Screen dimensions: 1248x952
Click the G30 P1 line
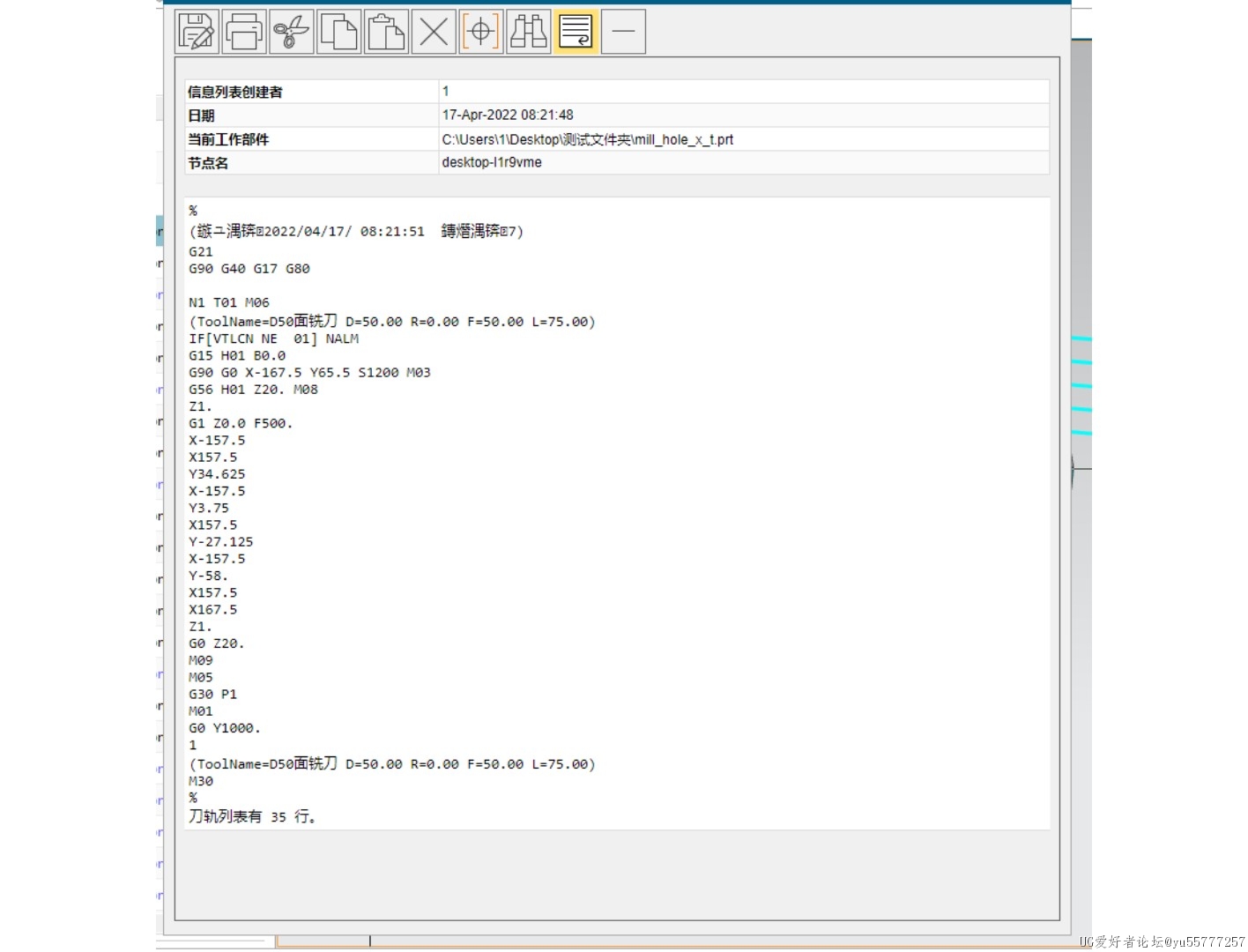(212, 695)
